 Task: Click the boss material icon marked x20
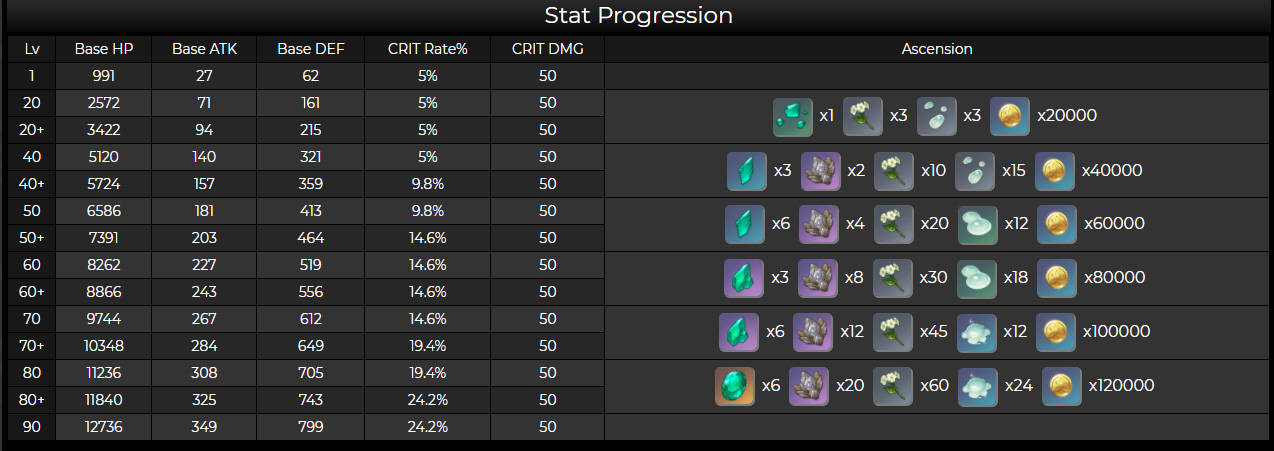pyautogui.click(x=809, y=386)
